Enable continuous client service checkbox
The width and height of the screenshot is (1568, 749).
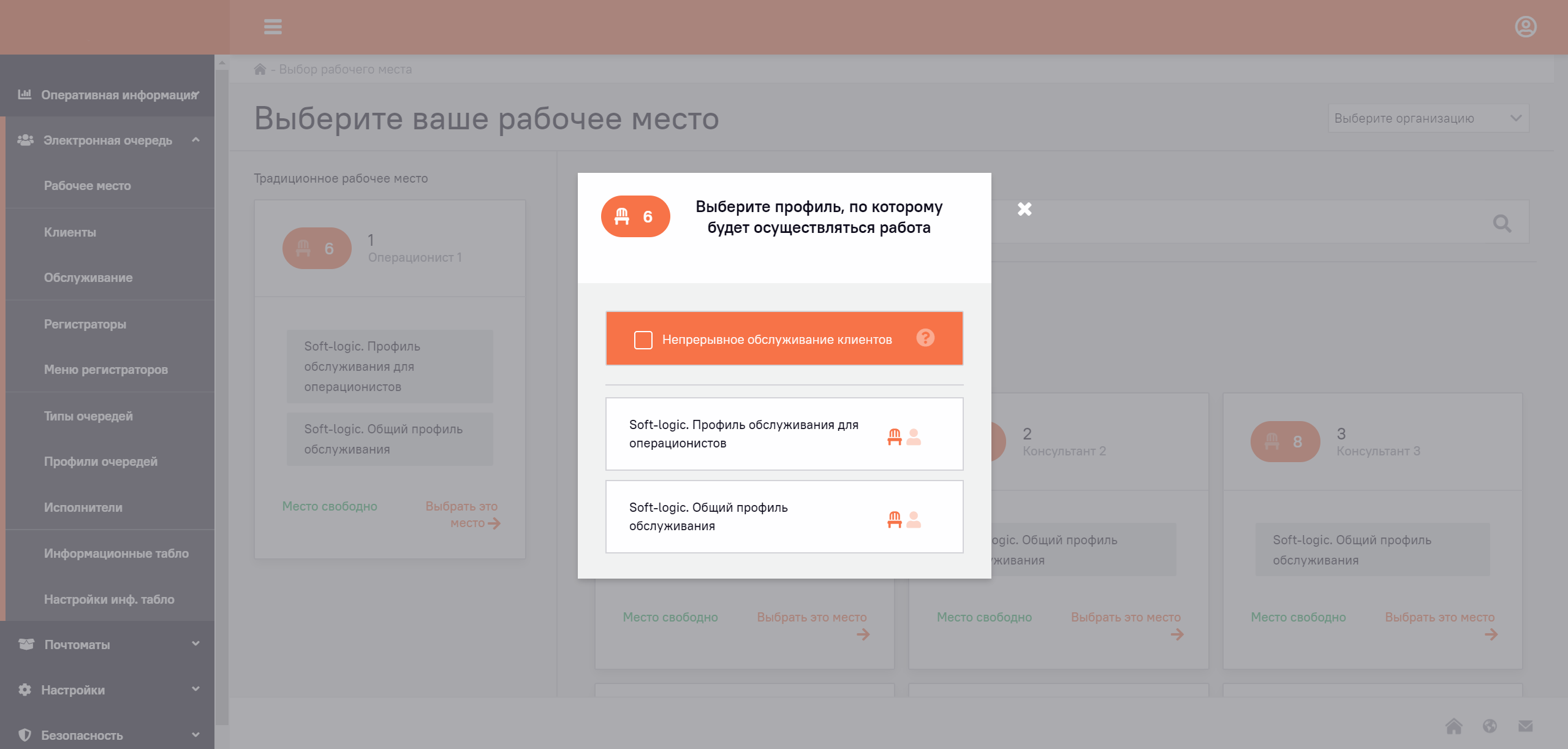point(643,340)
